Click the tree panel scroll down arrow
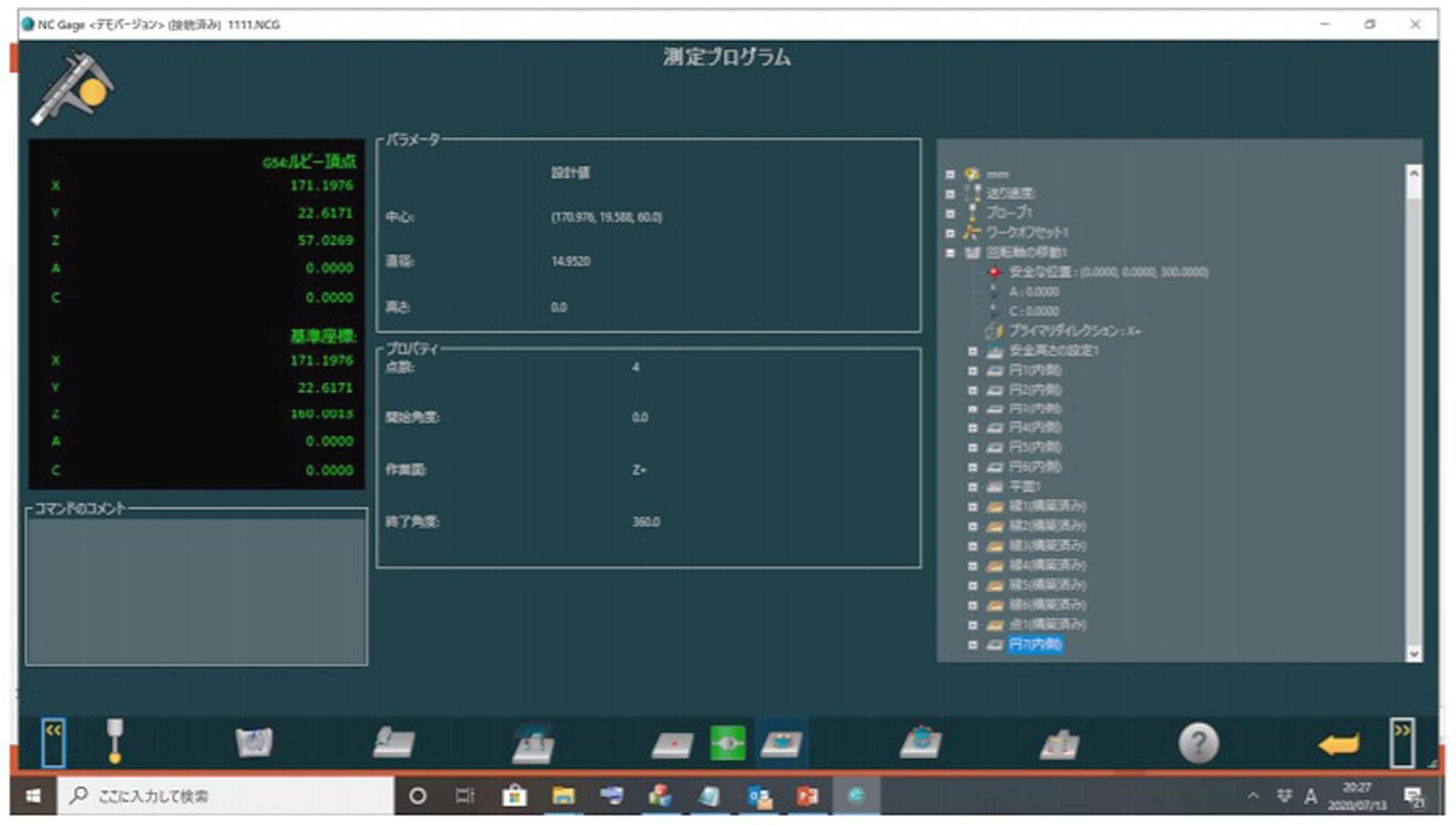1456x825 pixels. pos(1413,653)
